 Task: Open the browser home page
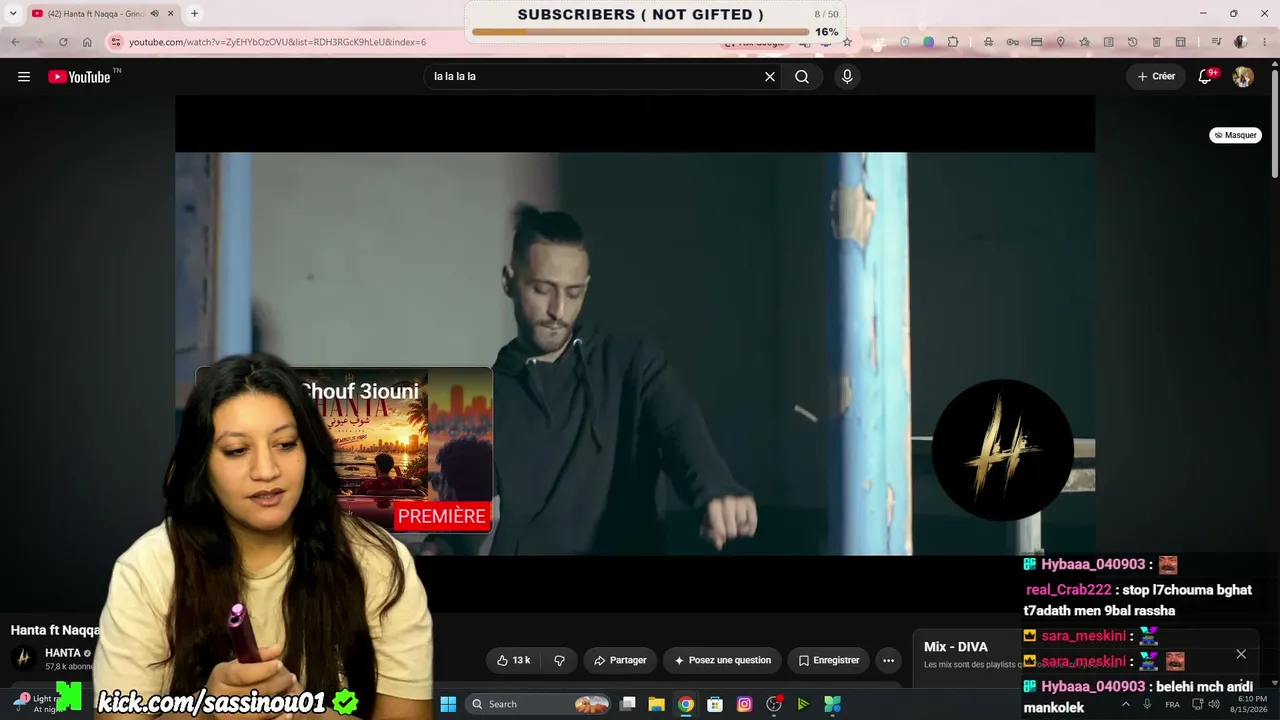87,42
